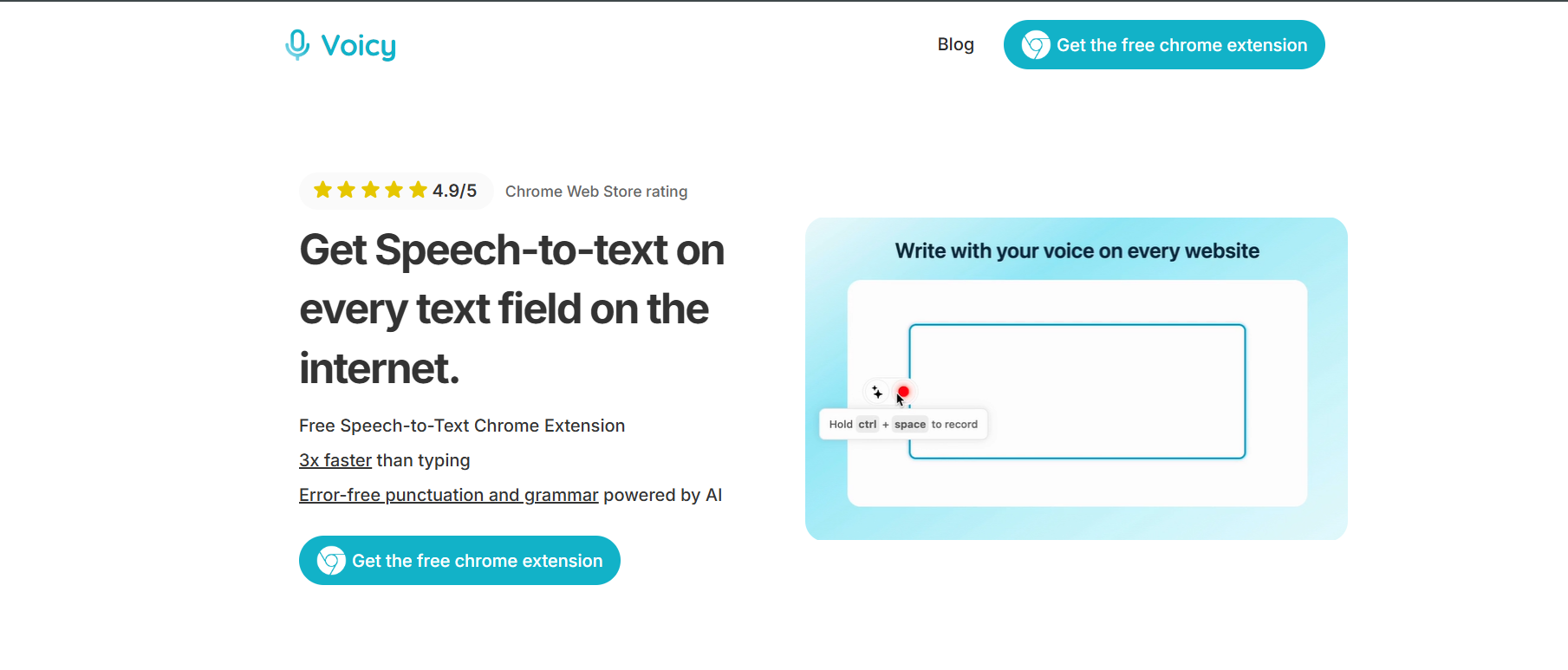
Task: Click the Voicy microphone logo icon
Action: click(297, 44)
